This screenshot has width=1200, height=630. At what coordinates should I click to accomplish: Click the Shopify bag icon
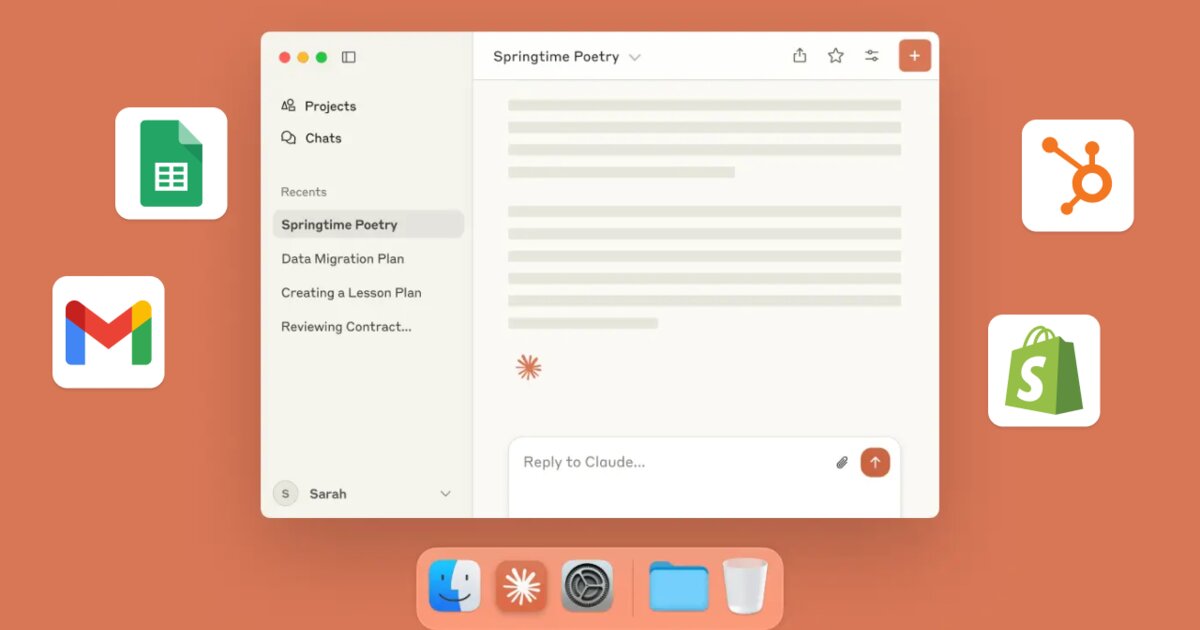tap(1043, 371)
